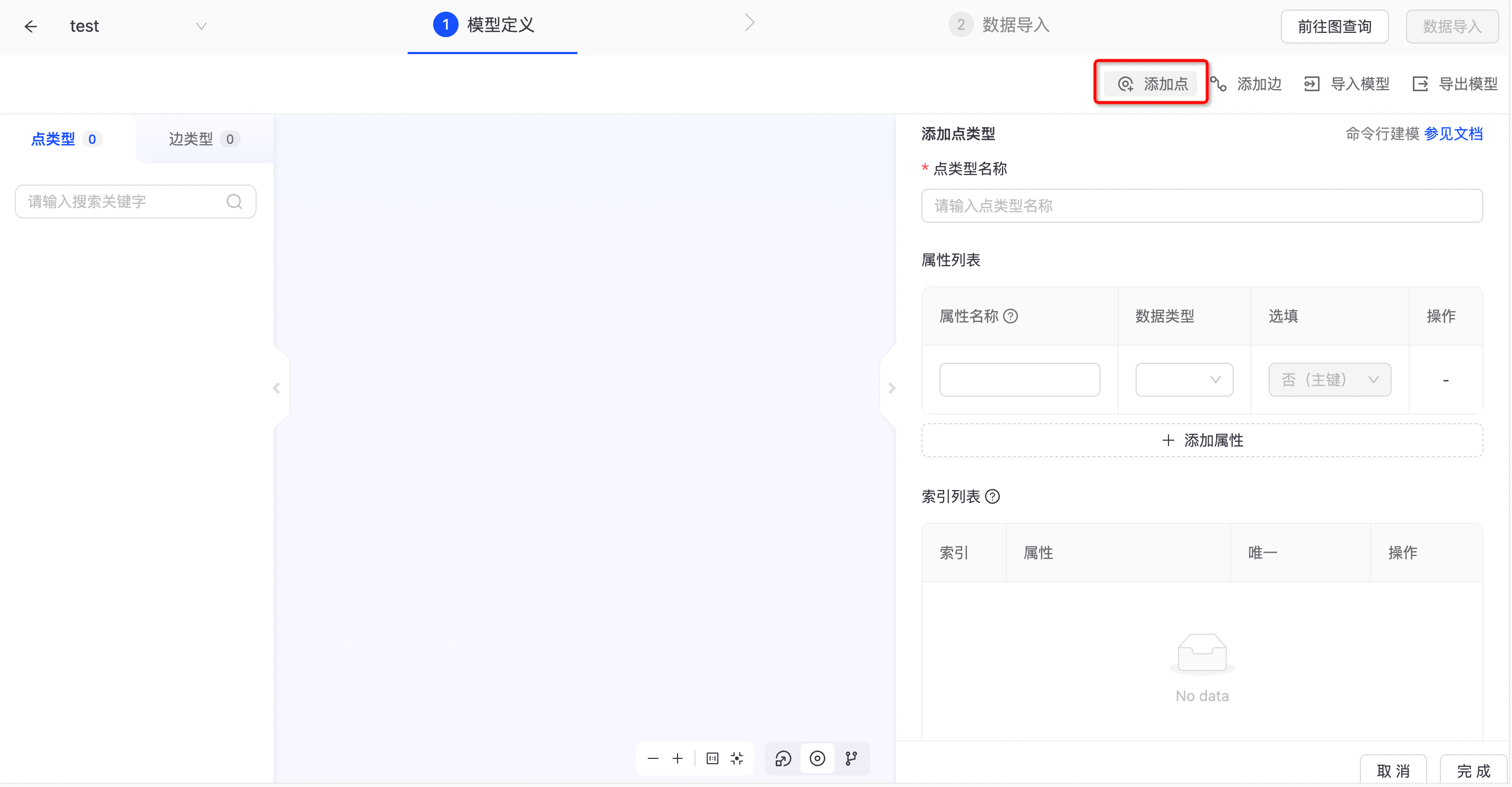Click the disabled 数据导入 top button
The image size is (1512, 787).
coord(1452,27)
